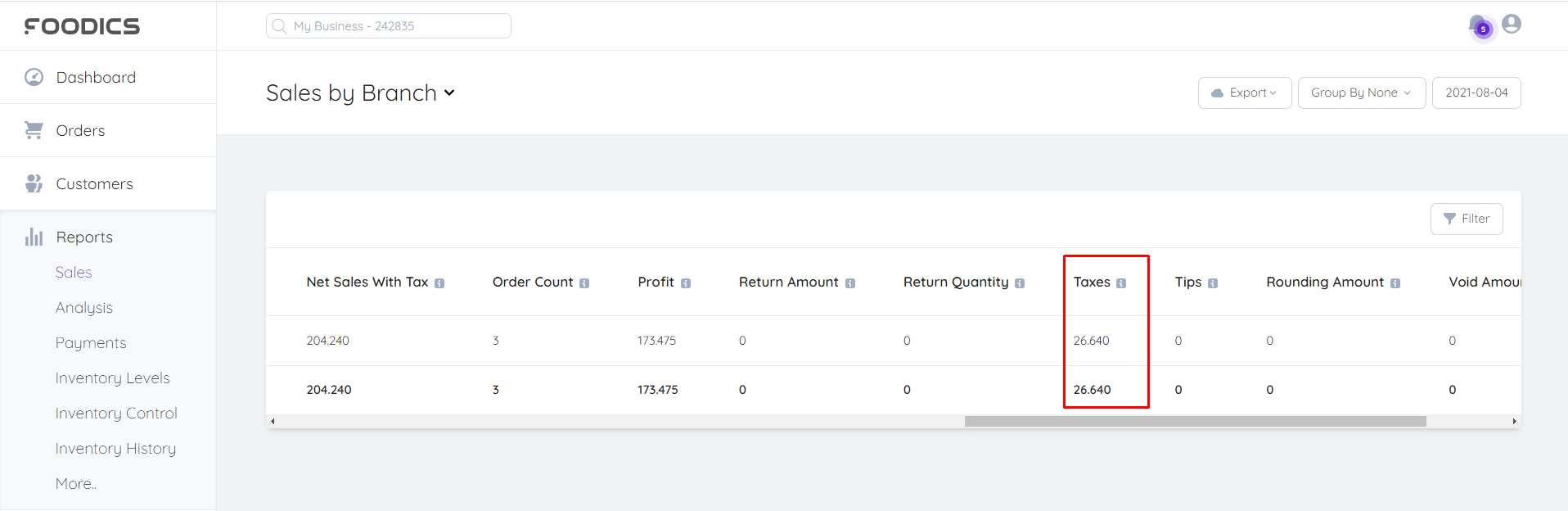Screen dimensions: 1568x511
Task: Open the Group By None dropdown
Action: [x=1361, y=93]
